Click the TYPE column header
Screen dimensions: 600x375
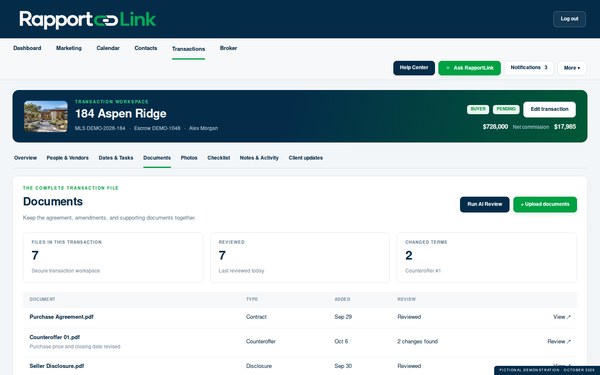coord(252,299)
